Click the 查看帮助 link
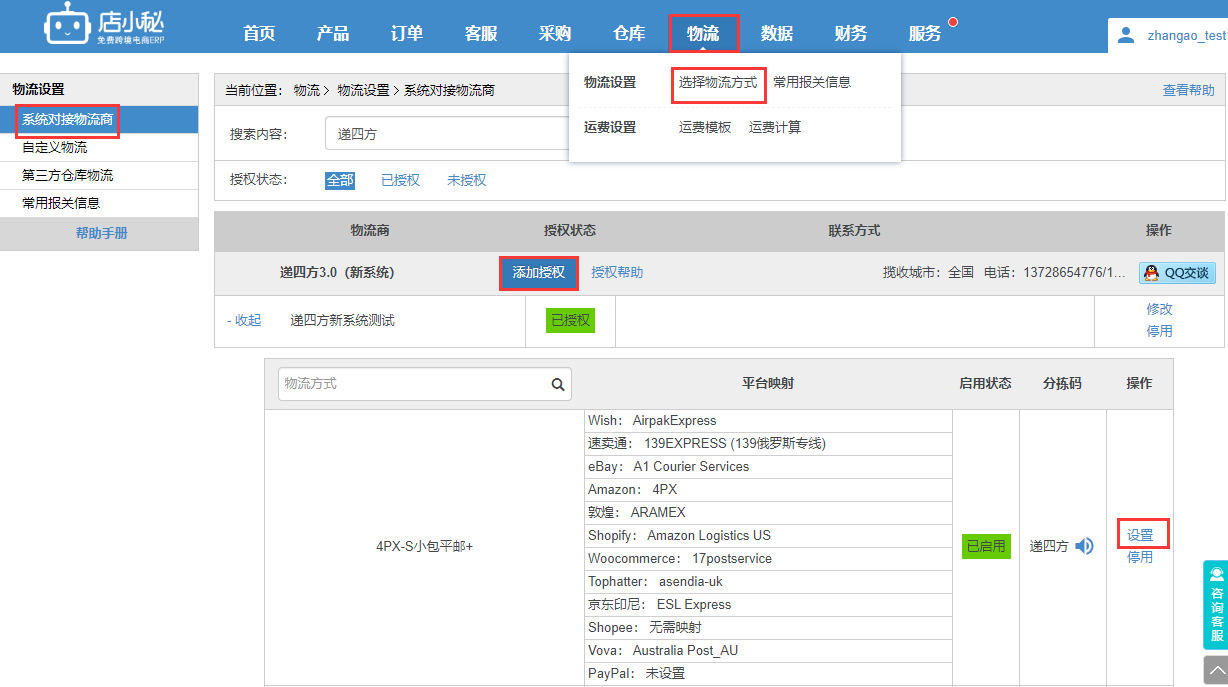The width and height of the screenshot is (1228, 687). point(1189,90)
